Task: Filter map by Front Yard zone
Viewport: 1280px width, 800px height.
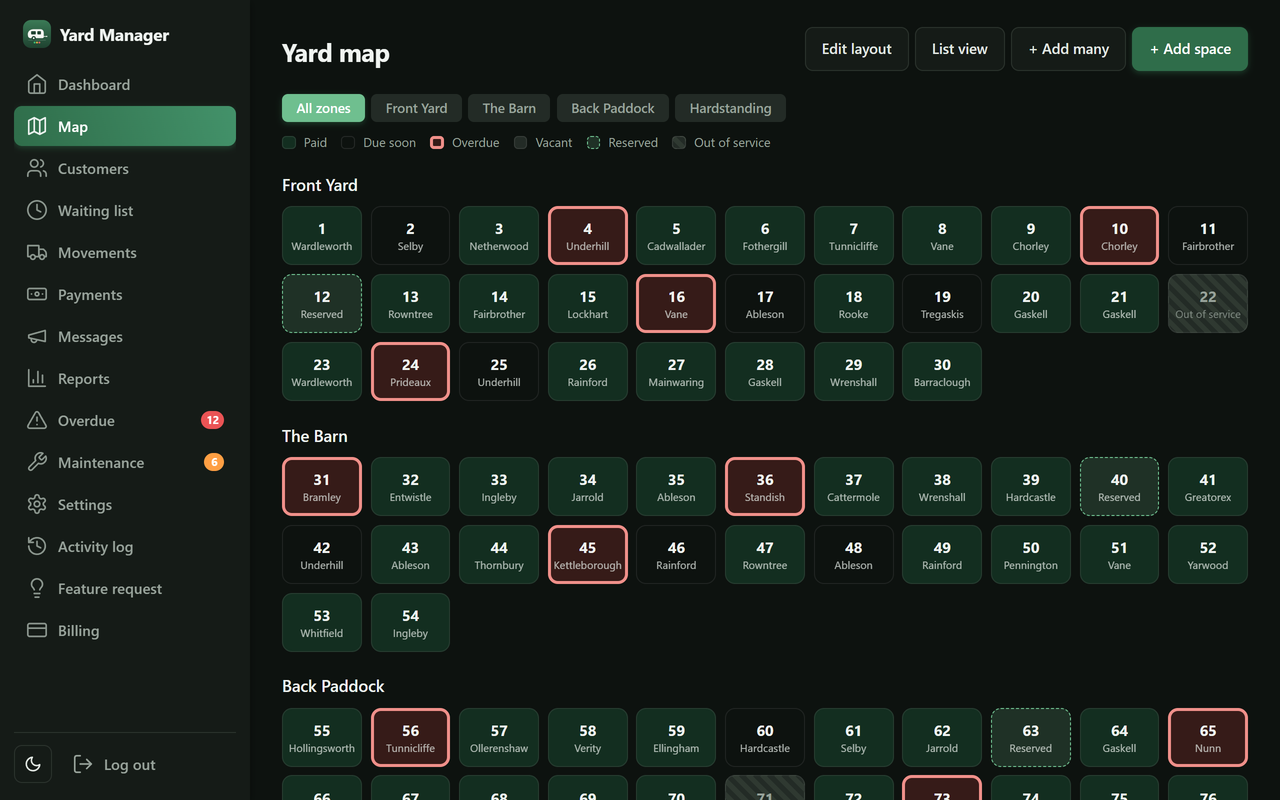Action: pyautogui.click(x=416, y=108)
